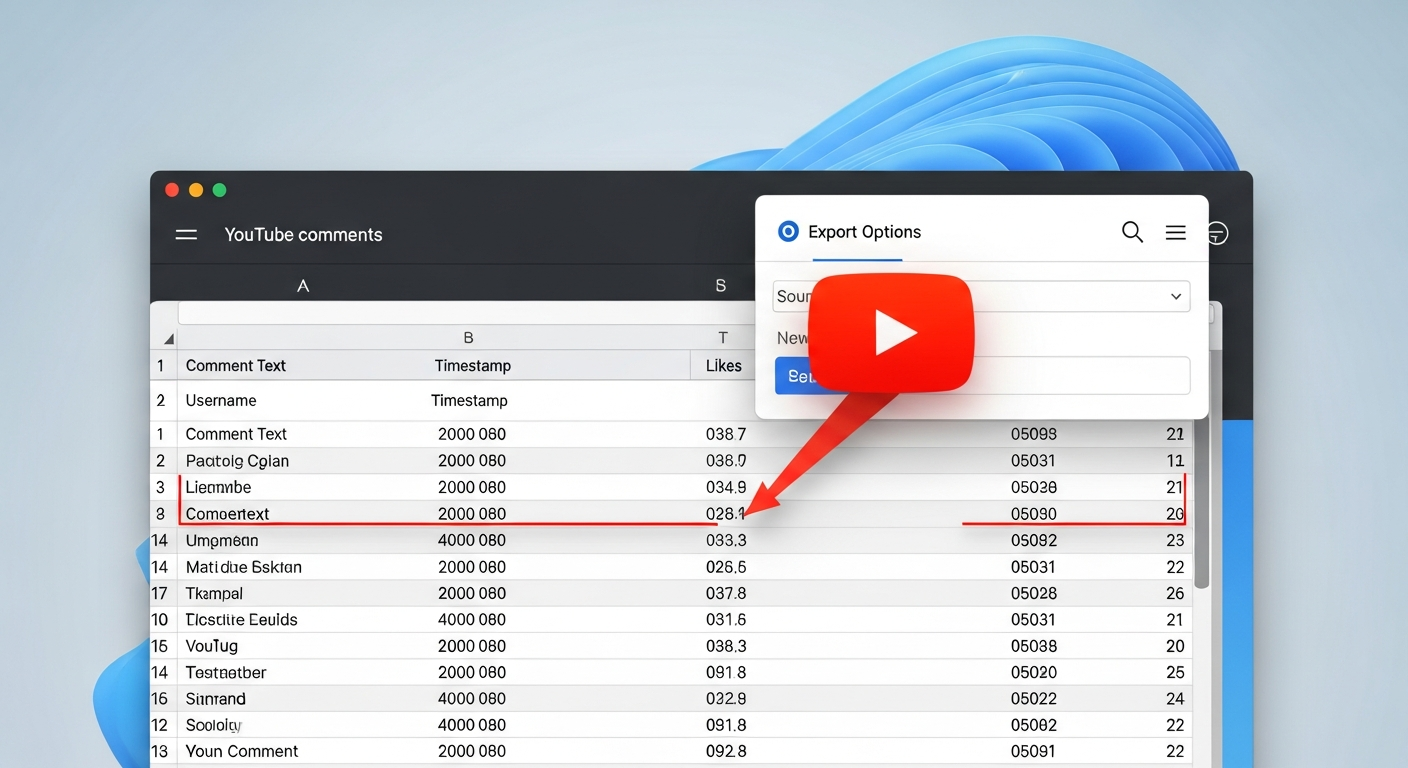The height and width of the screenshot is (768, 1408).
Task: Click the 05022 value
Action: tap(1034, 699)
